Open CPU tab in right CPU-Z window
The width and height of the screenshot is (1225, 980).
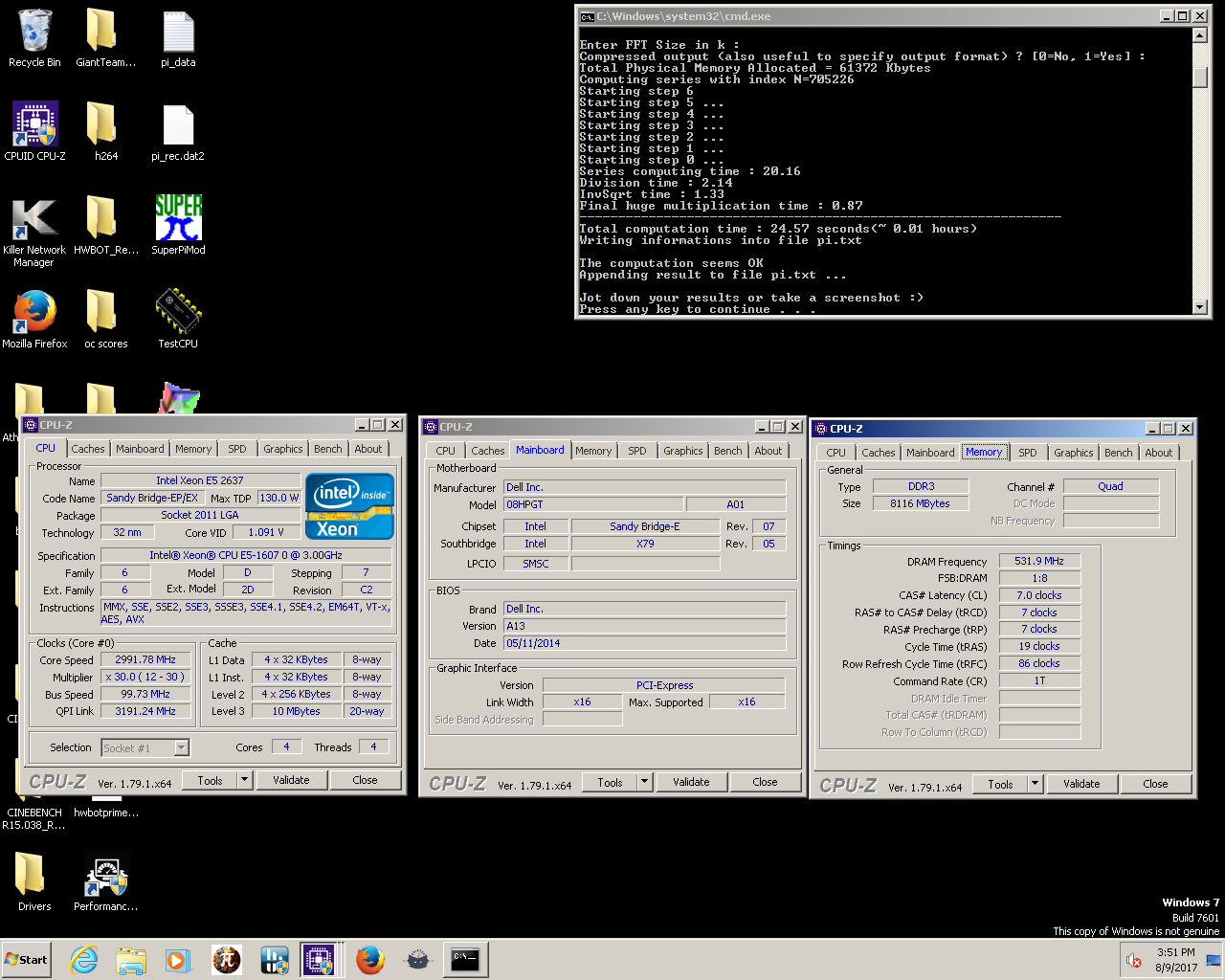pos(836,453)
